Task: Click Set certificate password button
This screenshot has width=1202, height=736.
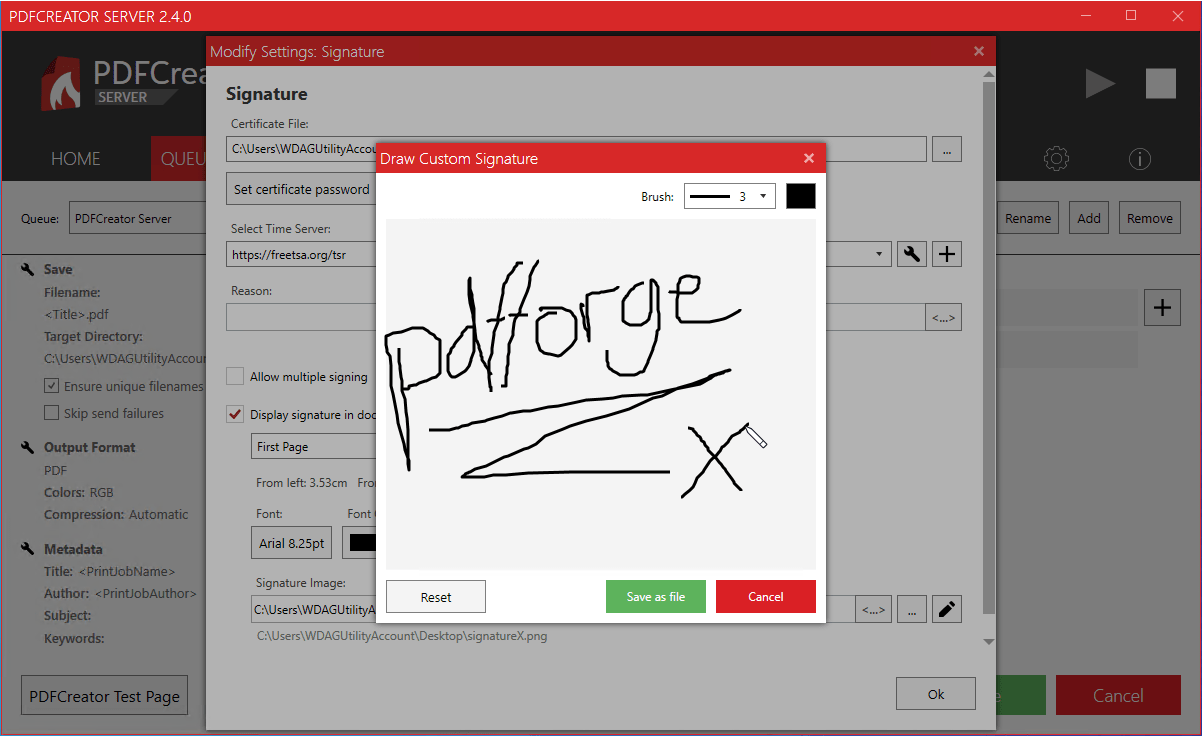Action: tap(301, 189)
